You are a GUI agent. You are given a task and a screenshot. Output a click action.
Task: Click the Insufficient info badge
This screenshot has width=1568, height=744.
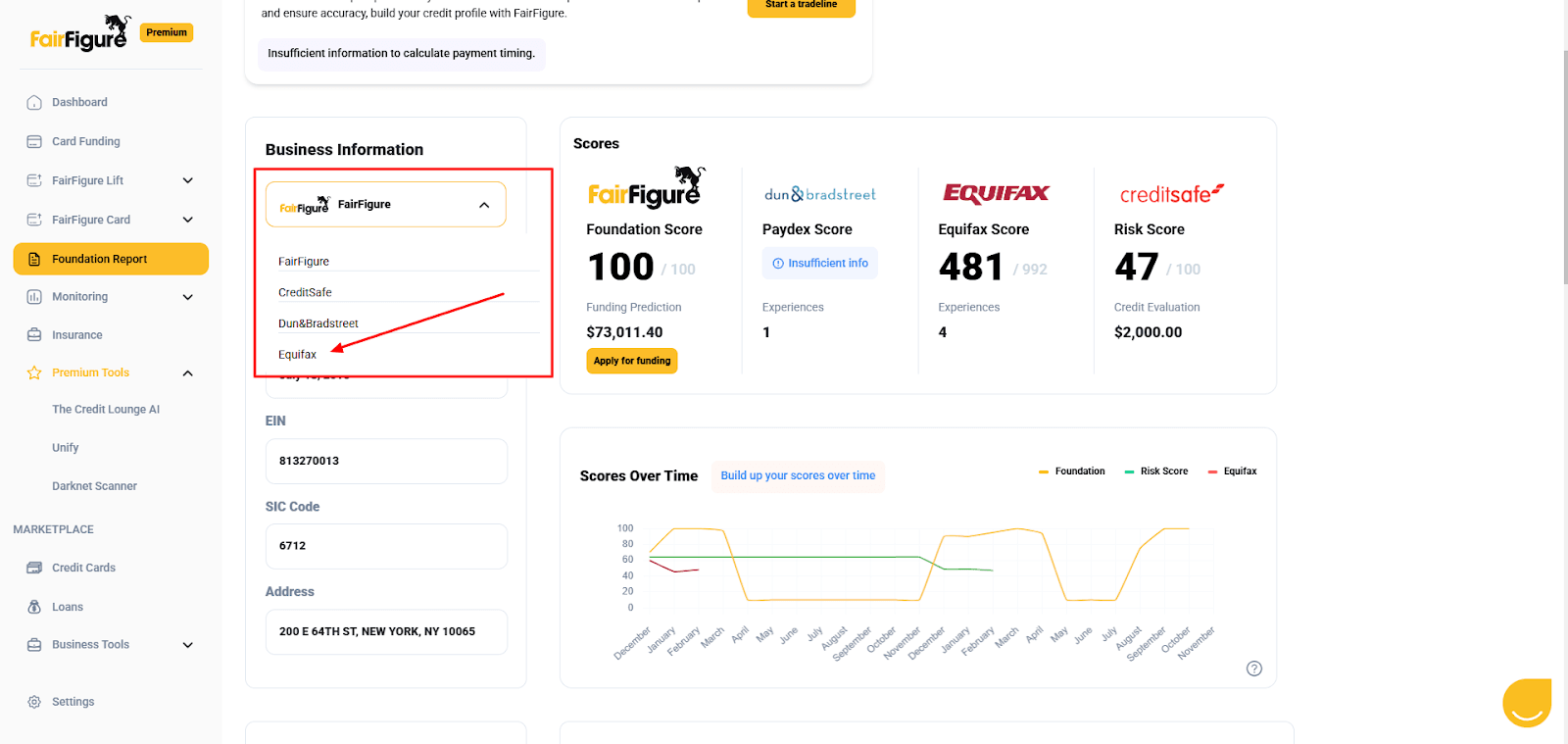[820, 263]
